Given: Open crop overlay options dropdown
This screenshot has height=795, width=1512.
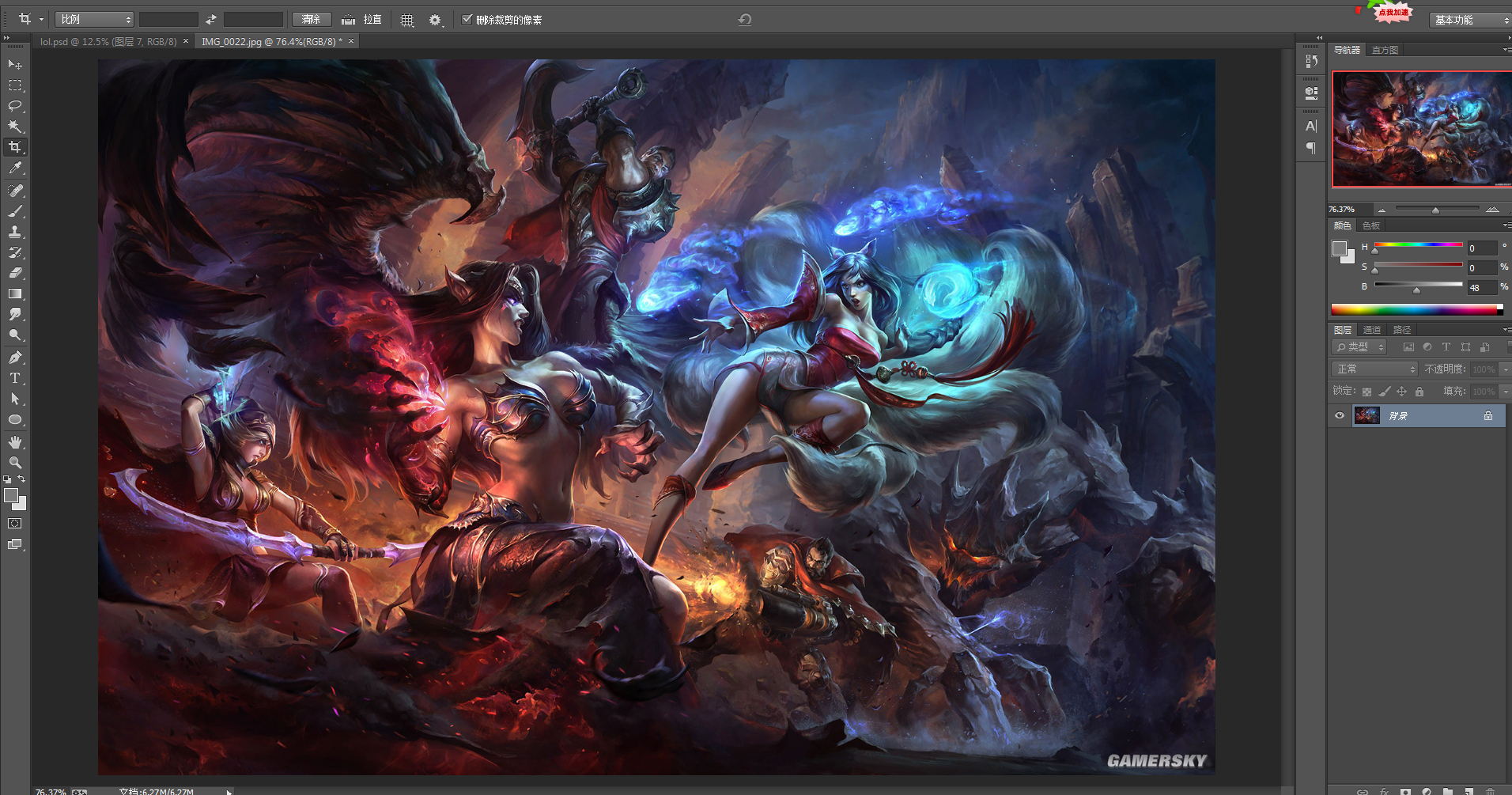Looking at the screenshot, I should point(407,20).
